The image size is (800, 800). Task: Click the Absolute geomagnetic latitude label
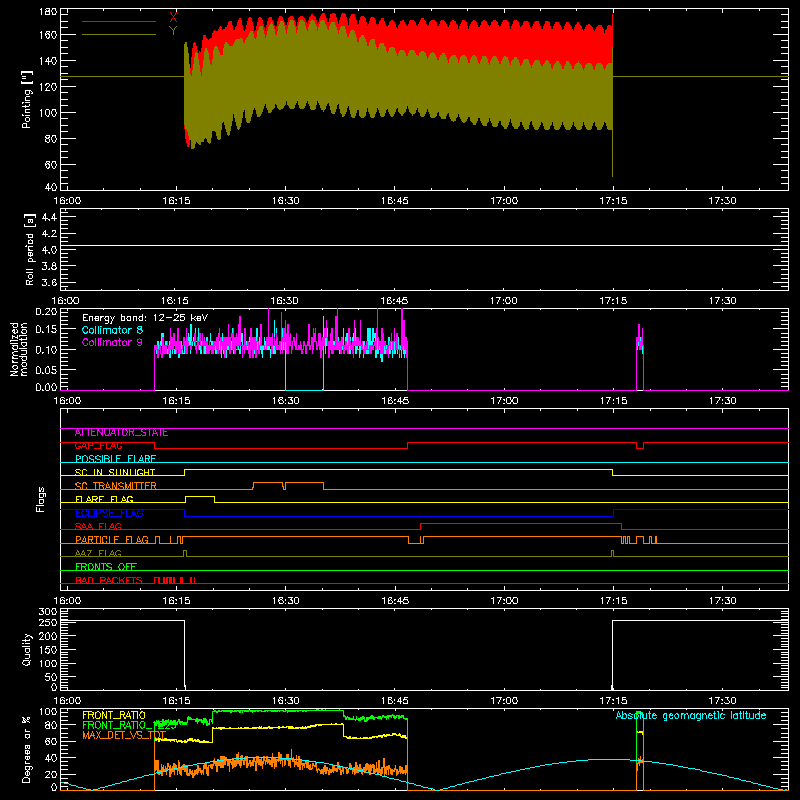click(x=691, y=715)
